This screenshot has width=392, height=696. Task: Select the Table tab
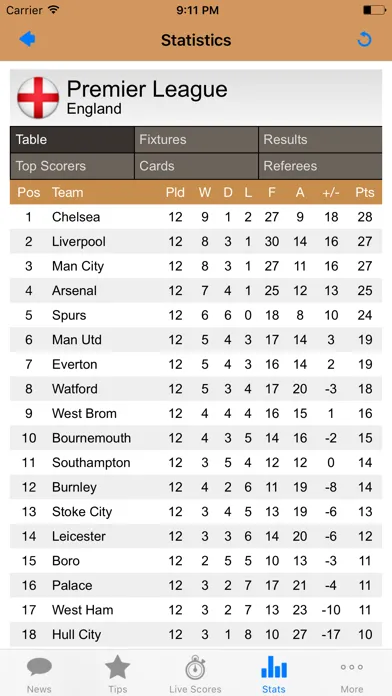pyautogui.click(x=72, y=139)
